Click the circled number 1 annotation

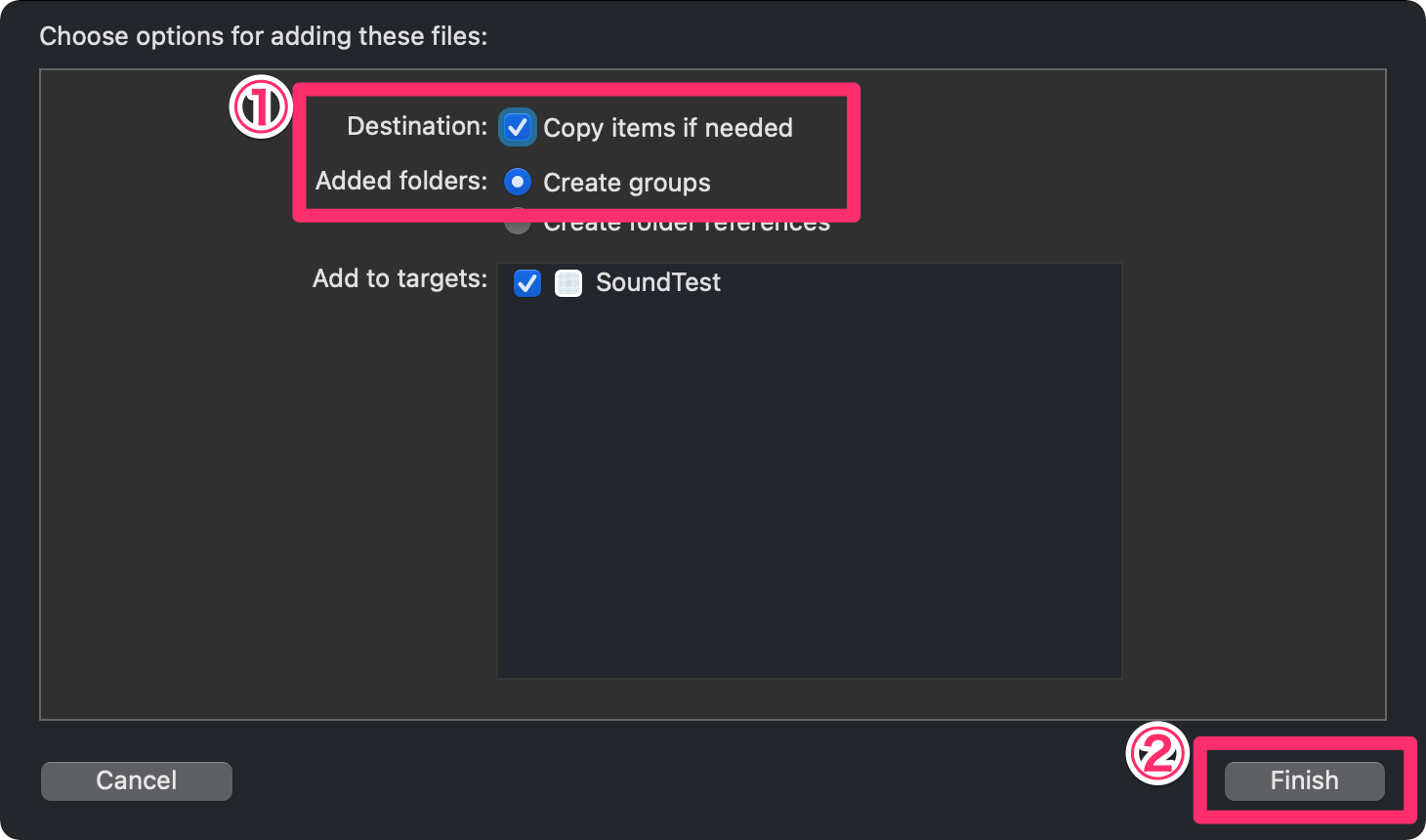point(261,107)
